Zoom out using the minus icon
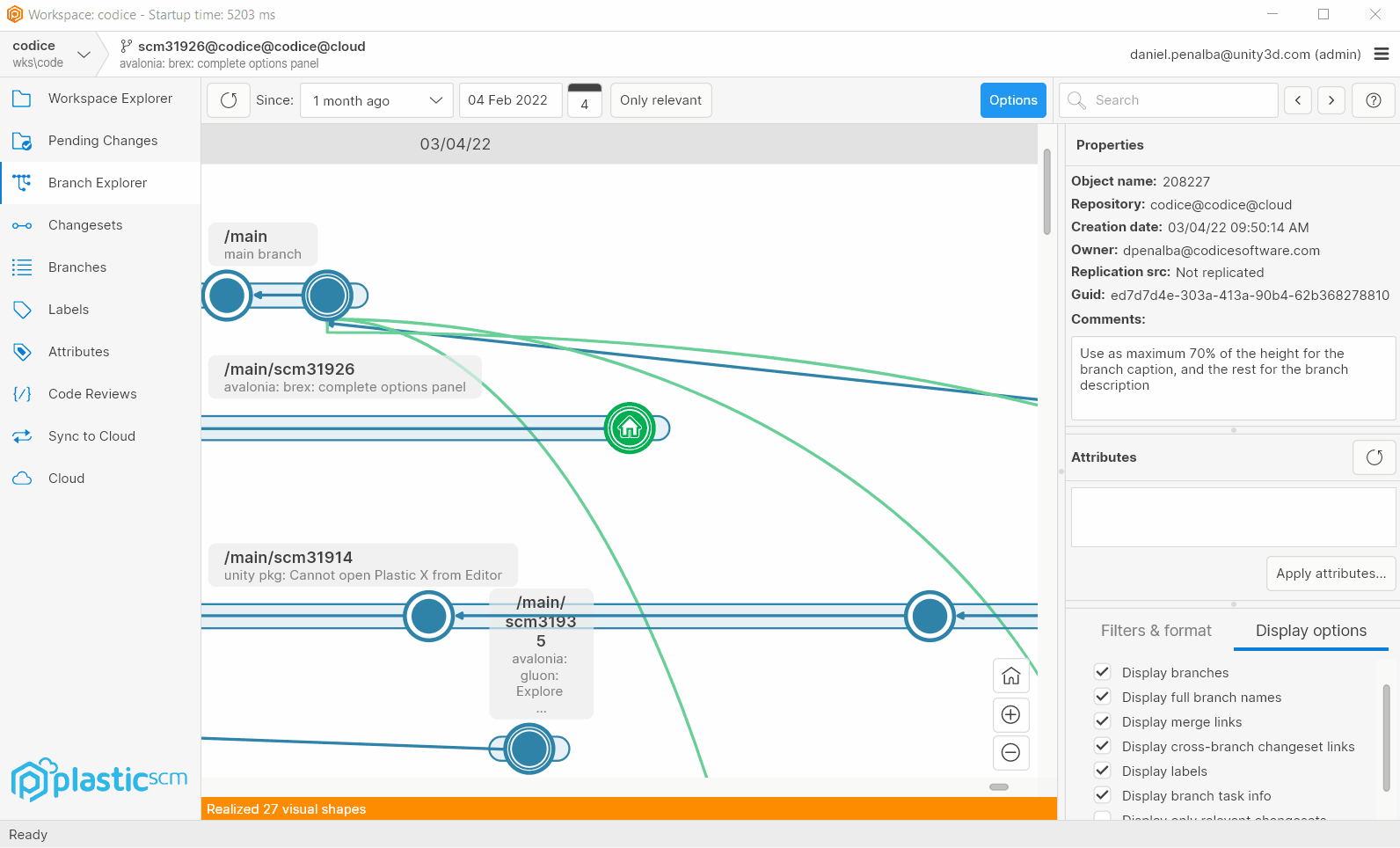Image resolution: width=1400 pixels, height=848 pixels. [x=1011, y=753]
